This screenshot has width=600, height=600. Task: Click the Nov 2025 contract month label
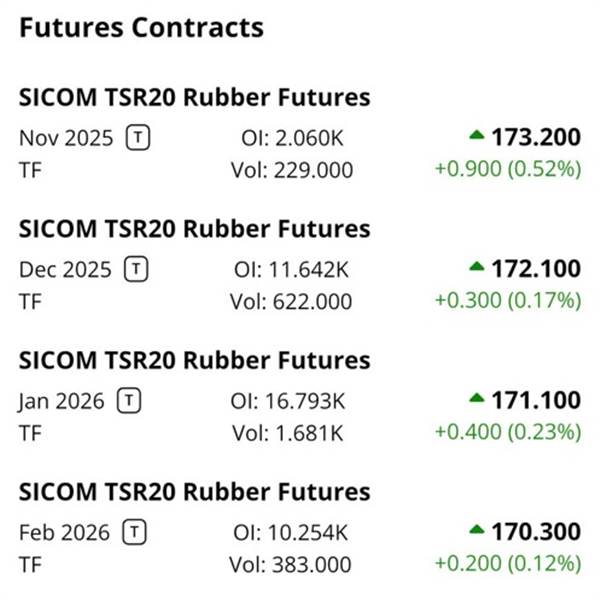click(66, 138)
